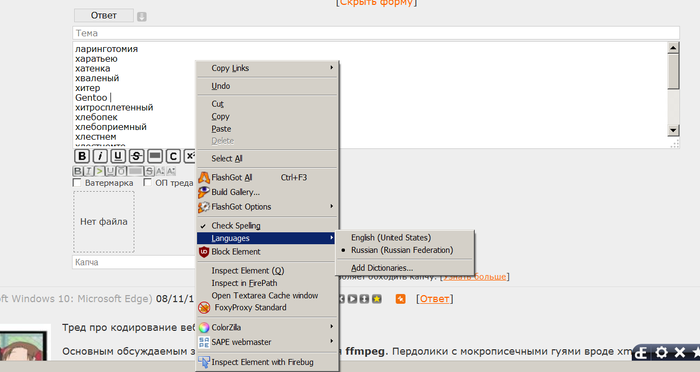Click the X icon in bottom-right panel
Screen dimensions: 700x372
(679, 353)
